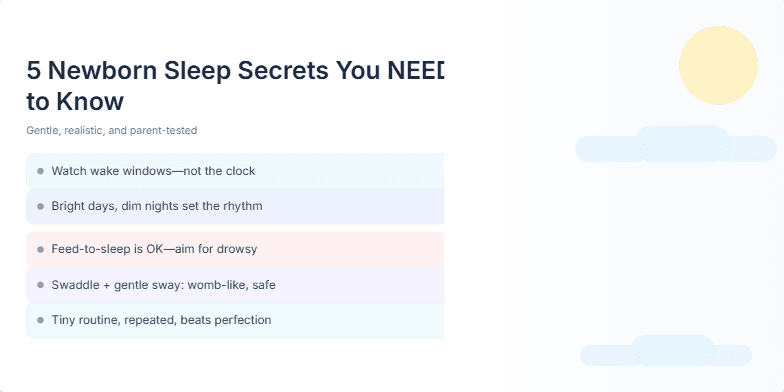This screenshot has width=784, height=392.
Task: Click bullet dot beside 'Feed-to-sleep is OK'
Action: (x=40, y=250)
